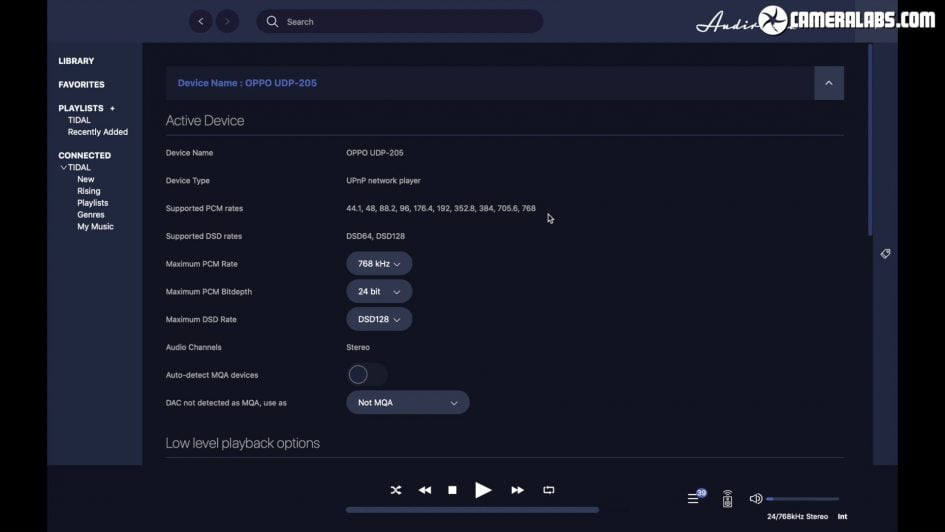The image size is (945, 532).
Task: Click the Int indicator in the status bar
Action: 843,516
